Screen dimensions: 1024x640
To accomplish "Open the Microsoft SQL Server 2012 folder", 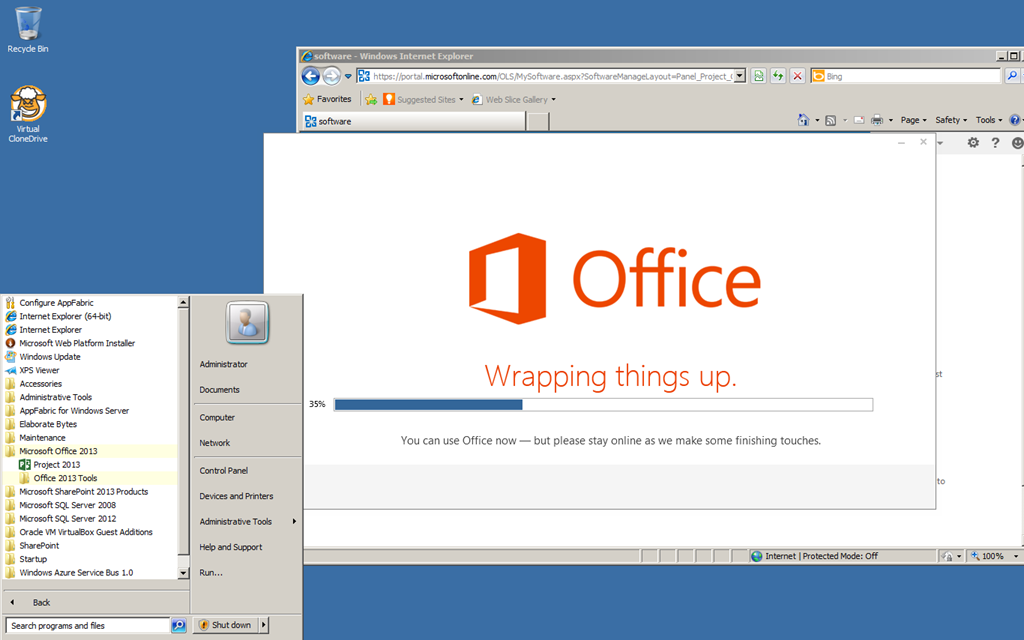I will 60,519.
